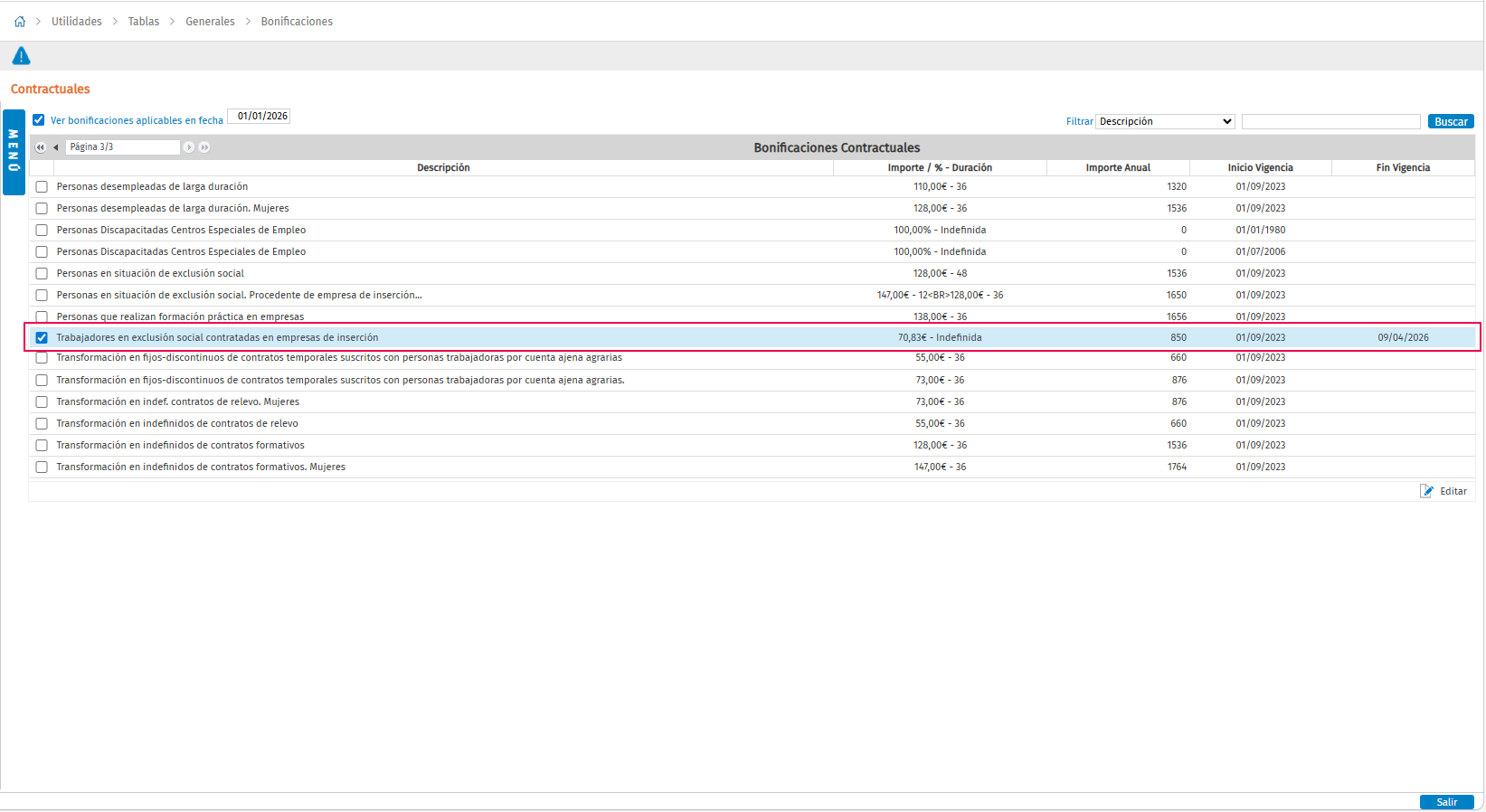This screenshot has height=812, width=1486.
Task: Tick the fijos-discontinuos row with 73,00€ - 36
Action: pos(42,381)
